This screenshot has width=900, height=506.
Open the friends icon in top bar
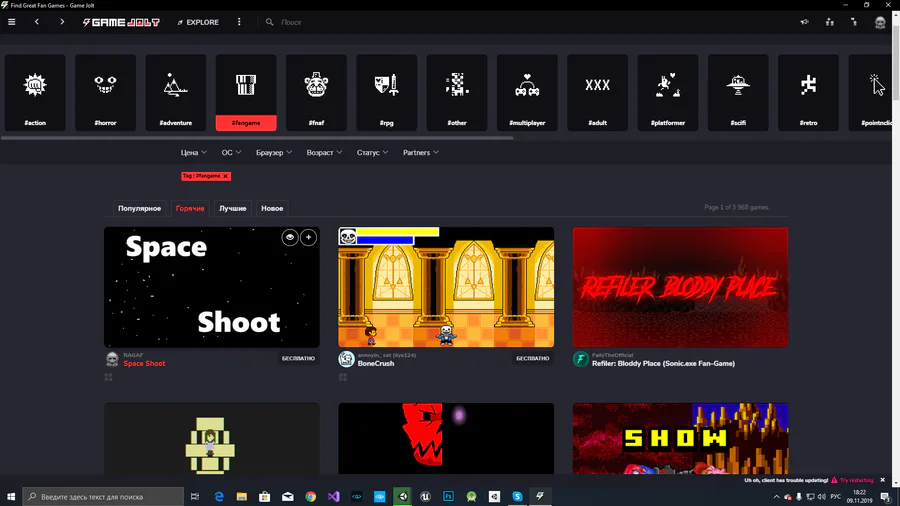pos(830,22)
